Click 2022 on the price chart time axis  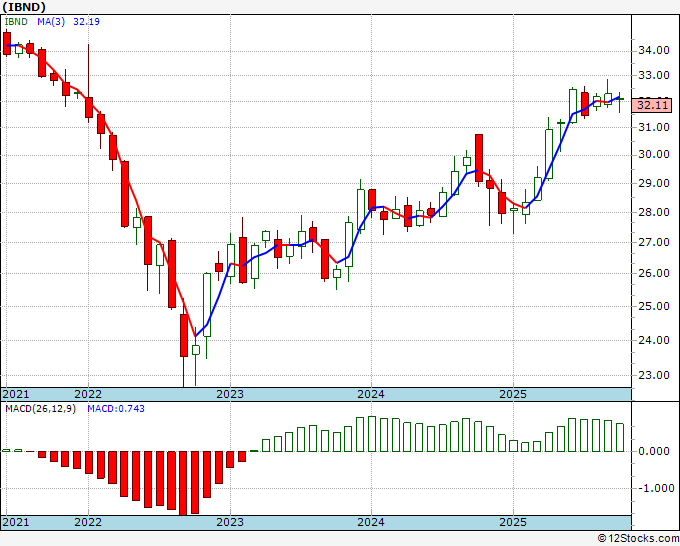point(88,394)
